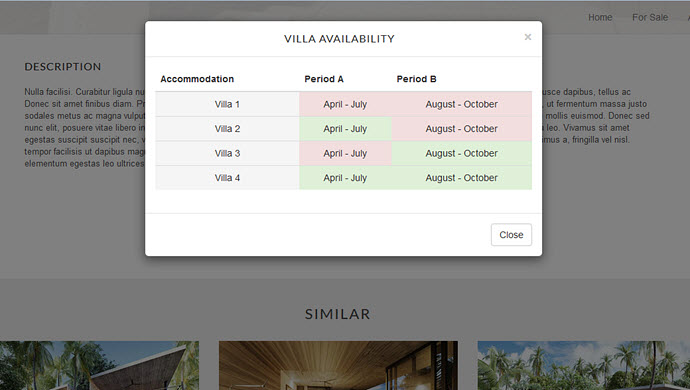Click the Villa 3 row label
This screenshot has width=690, height=390.
point(227,153)
